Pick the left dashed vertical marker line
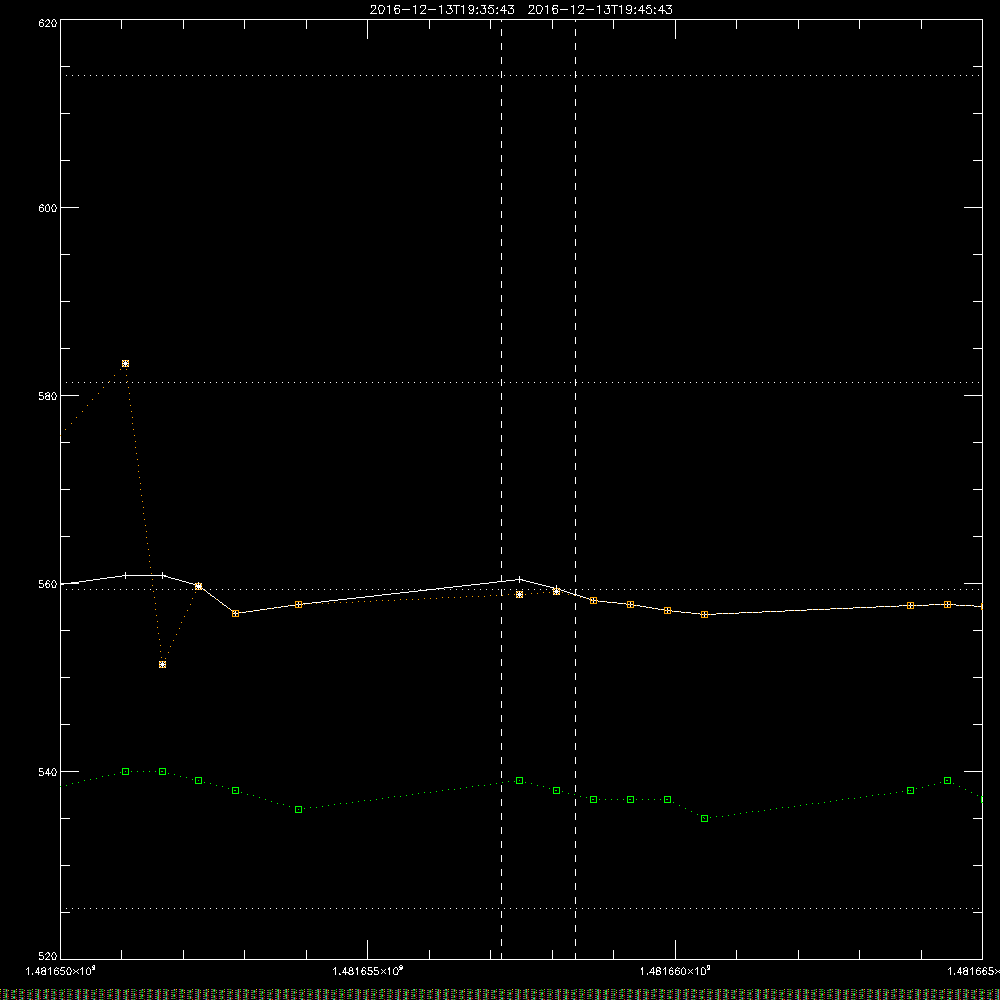The width and height of the screenshot is (1000, 1000). point(501,489)
